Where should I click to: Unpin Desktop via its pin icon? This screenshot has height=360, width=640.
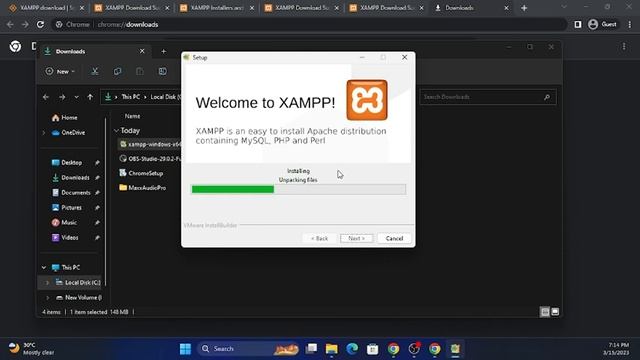tap(97, 162)
